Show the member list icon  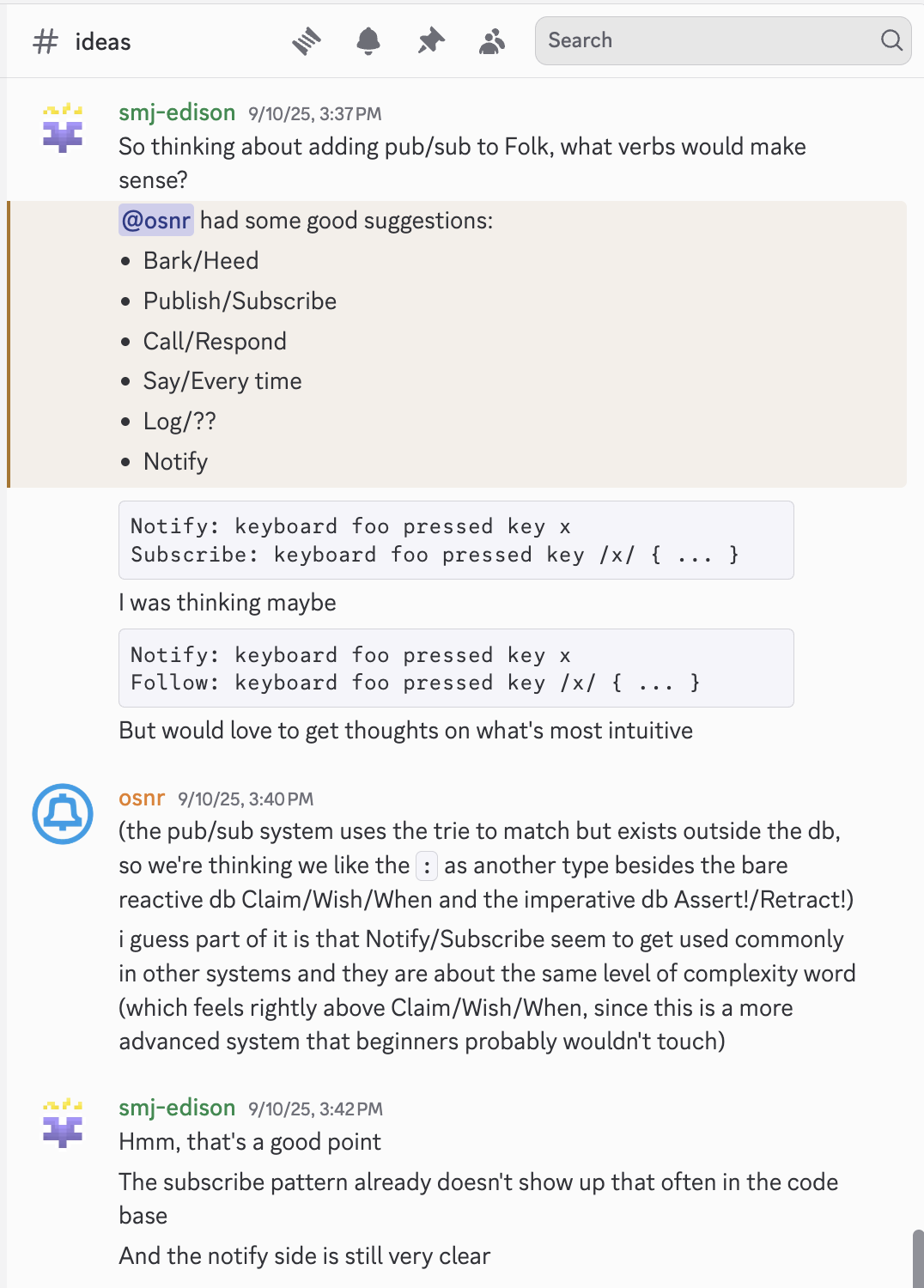tap(492, 41)
